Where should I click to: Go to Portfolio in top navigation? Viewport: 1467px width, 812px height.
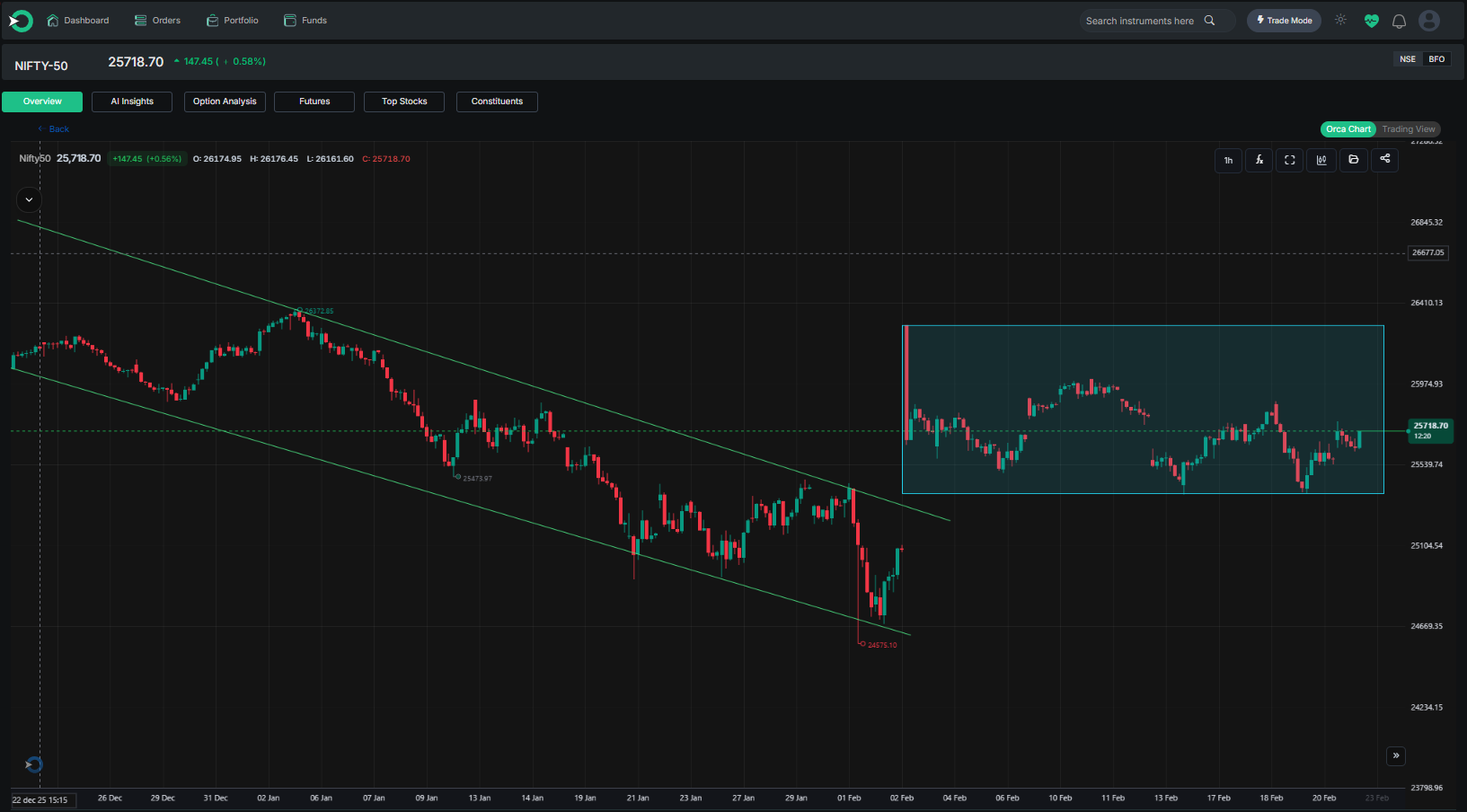point(233,21)
